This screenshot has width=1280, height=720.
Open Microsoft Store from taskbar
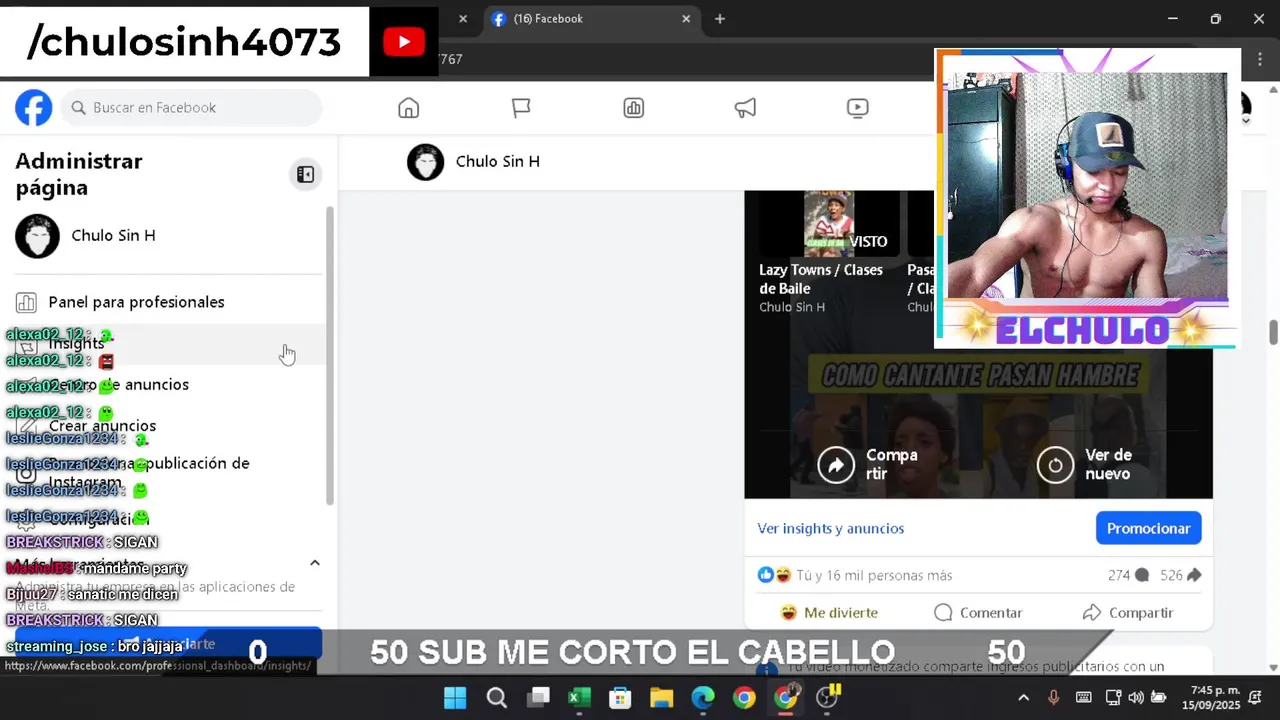tap(621, 697)
